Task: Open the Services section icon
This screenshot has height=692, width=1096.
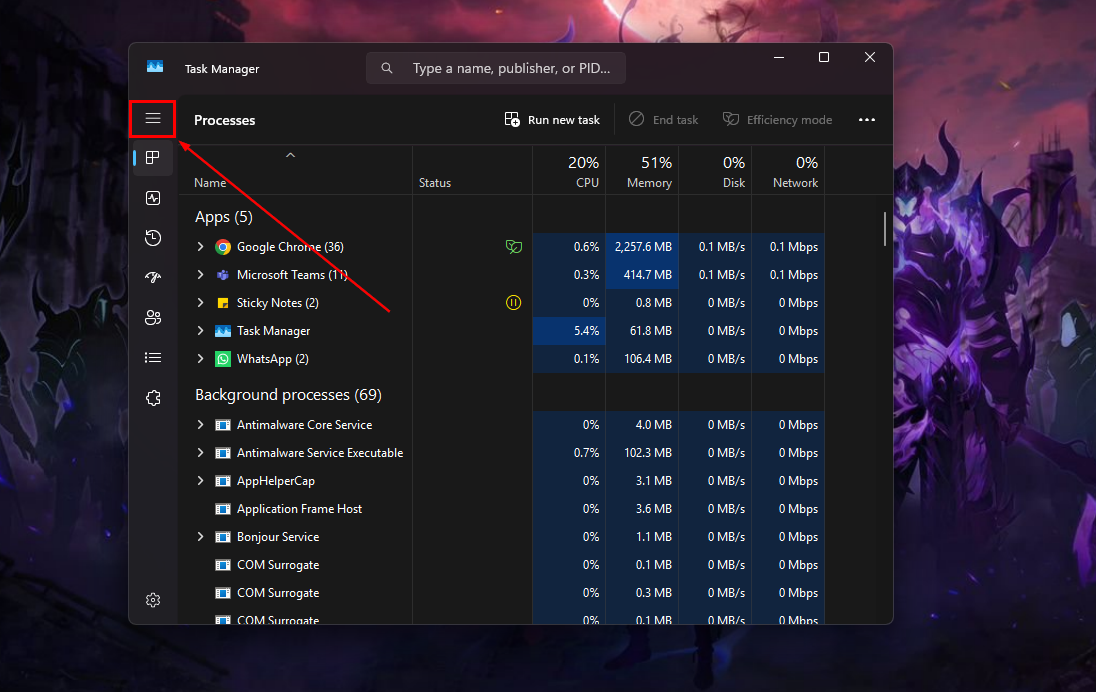Action: pos(152,397)
